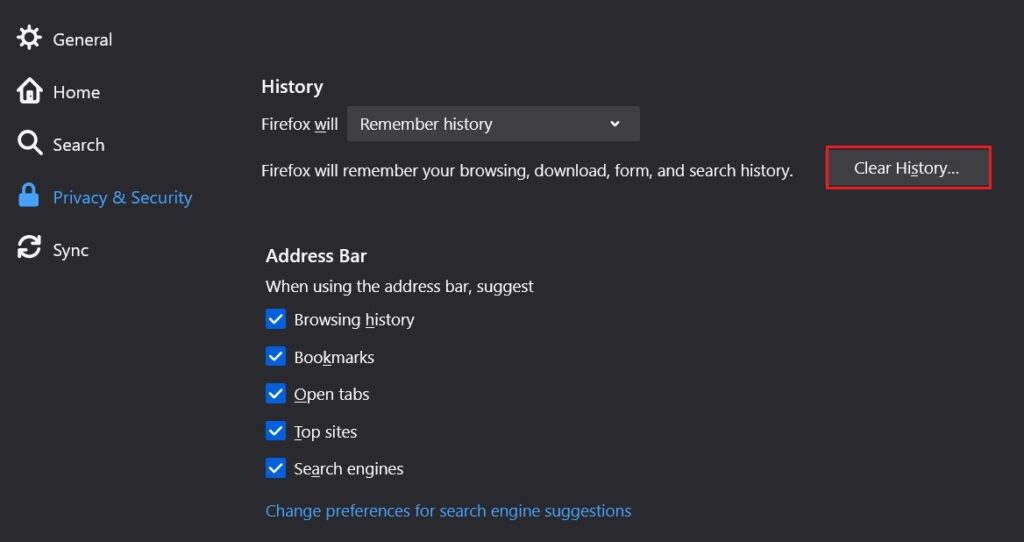The width and height of the screenshot is (1024, 542).
Task: Toggle the Bookmarks checkbox
Action: (276, 357)
